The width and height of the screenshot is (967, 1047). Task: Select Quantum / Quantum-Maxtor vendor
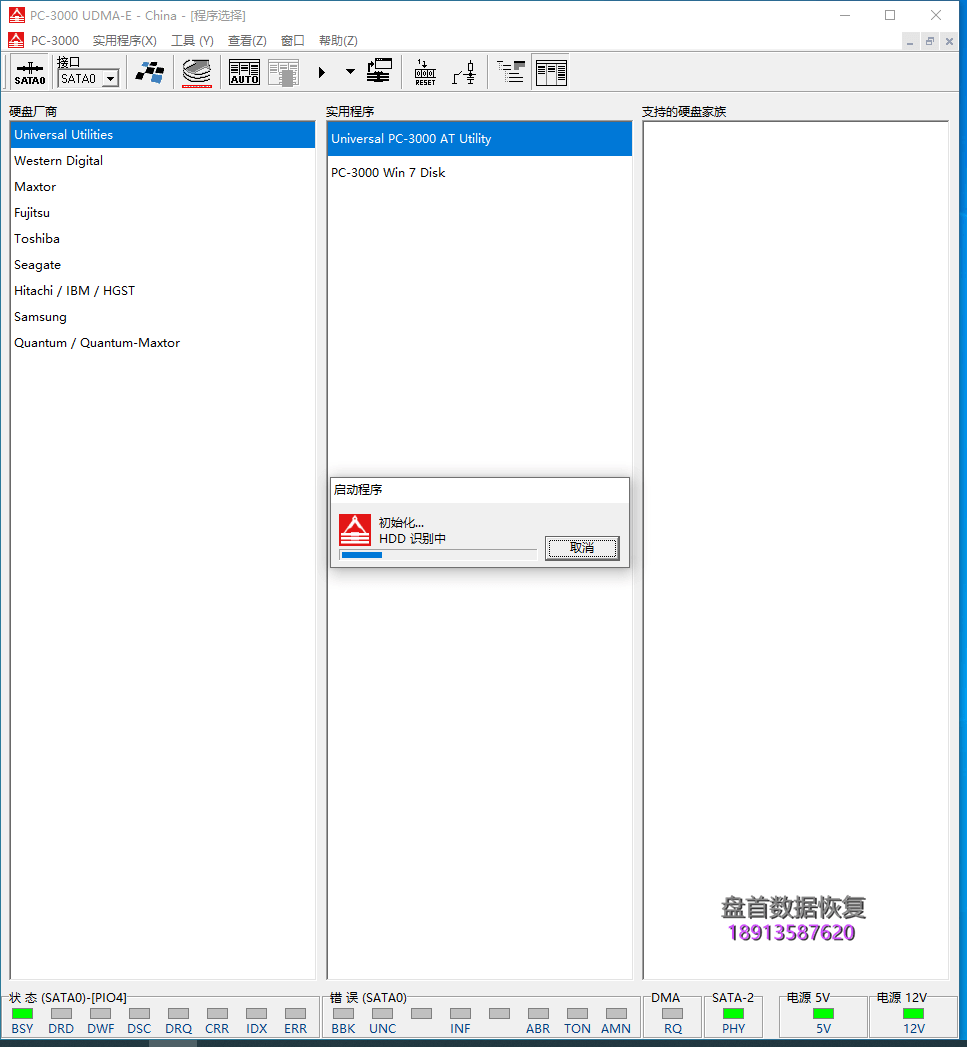[x=162, y=343]
